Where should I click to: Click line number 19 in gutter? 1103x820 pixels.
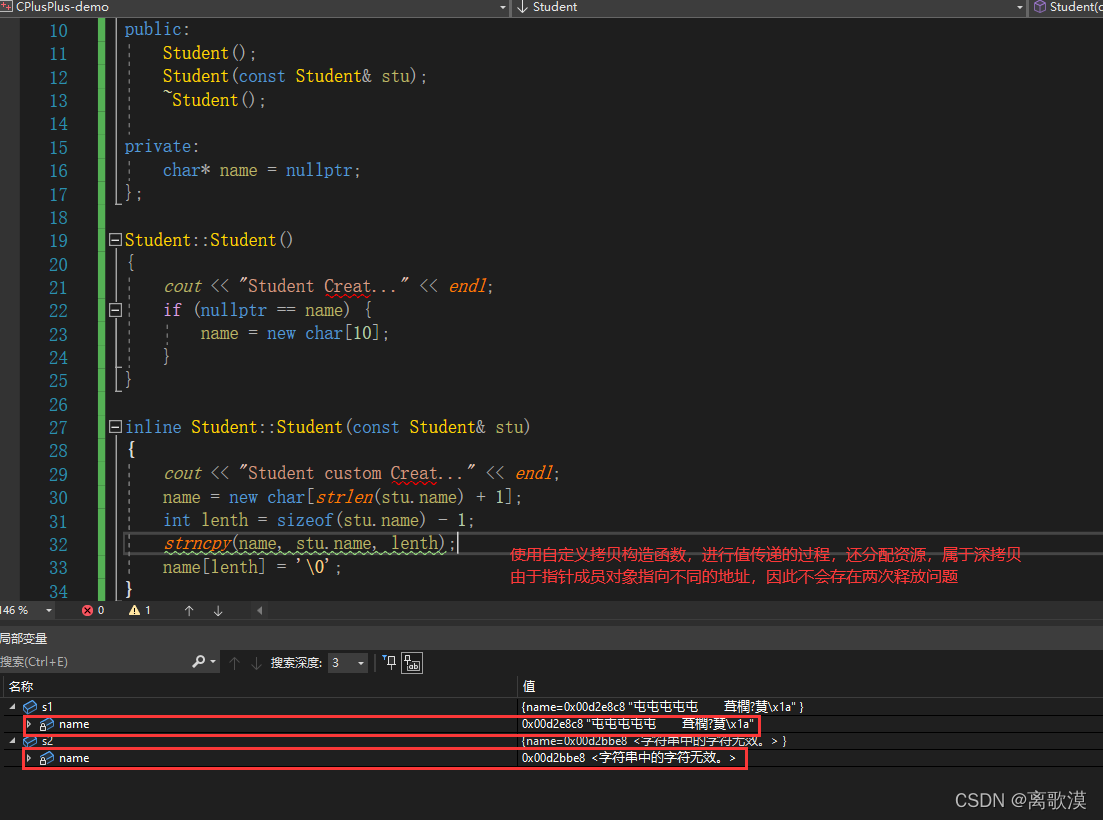tap(58, 241)
